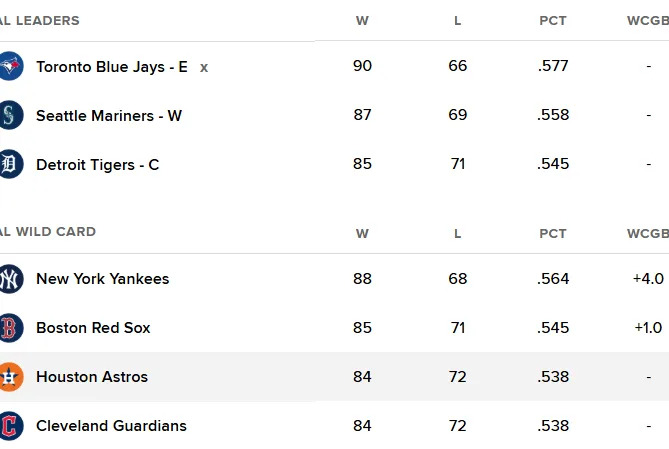Open the Cleveland Guardians team link
Viewport: 669px width, 449px height.
point(111,426)
